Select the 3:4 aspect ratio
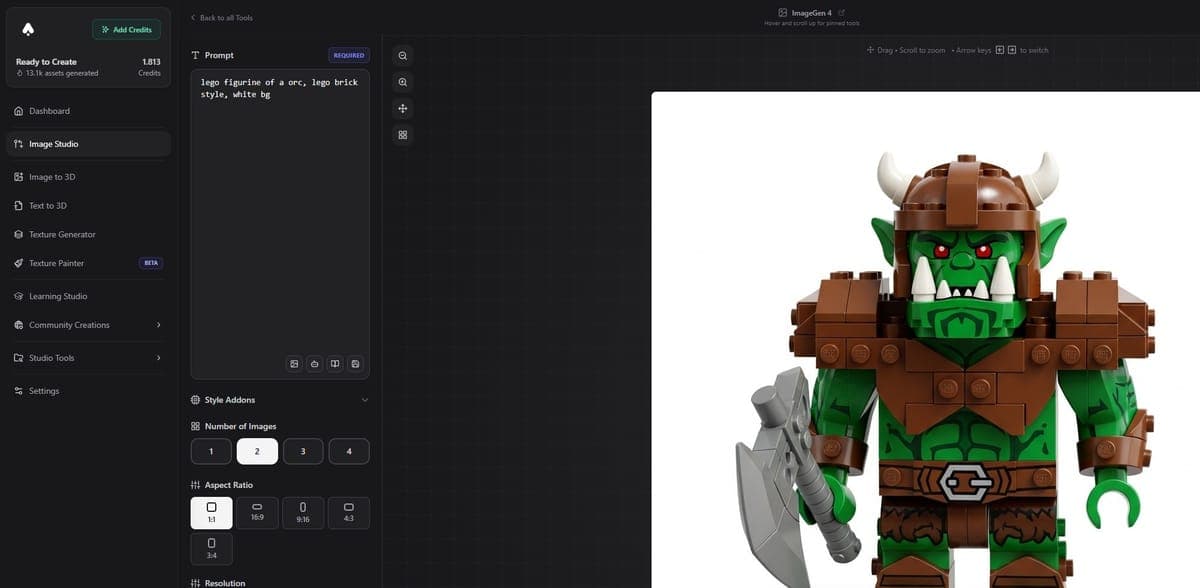The height and width of the screenshot is (588, 1200). [211, 549]
